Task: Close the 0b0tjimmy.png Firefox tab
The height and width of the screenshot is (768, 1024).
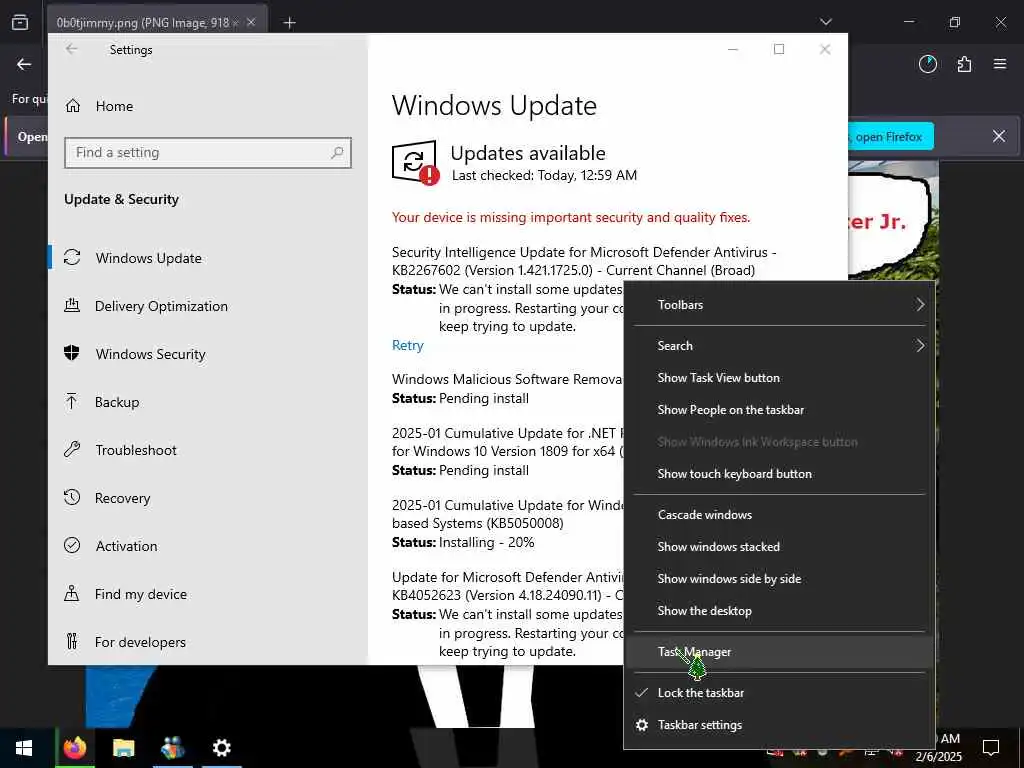Action: pyautogui.click(x=251, y=23)
